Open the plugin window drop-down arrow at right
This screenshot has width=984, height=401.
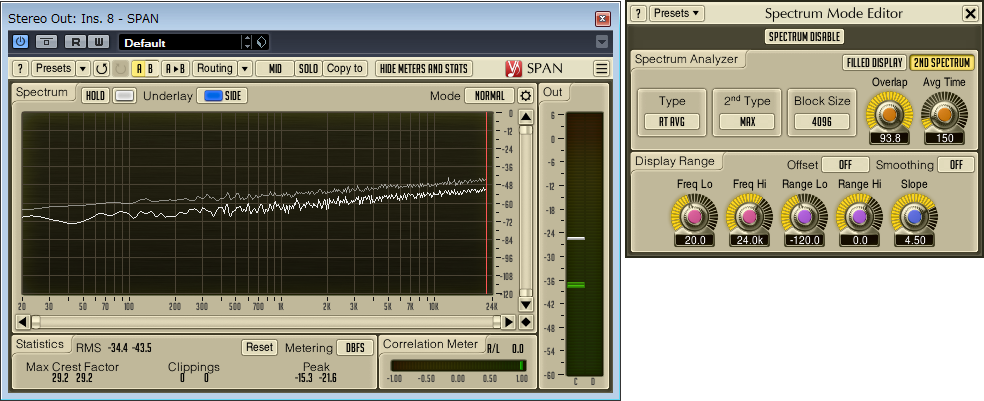click(x=602, y=42)
